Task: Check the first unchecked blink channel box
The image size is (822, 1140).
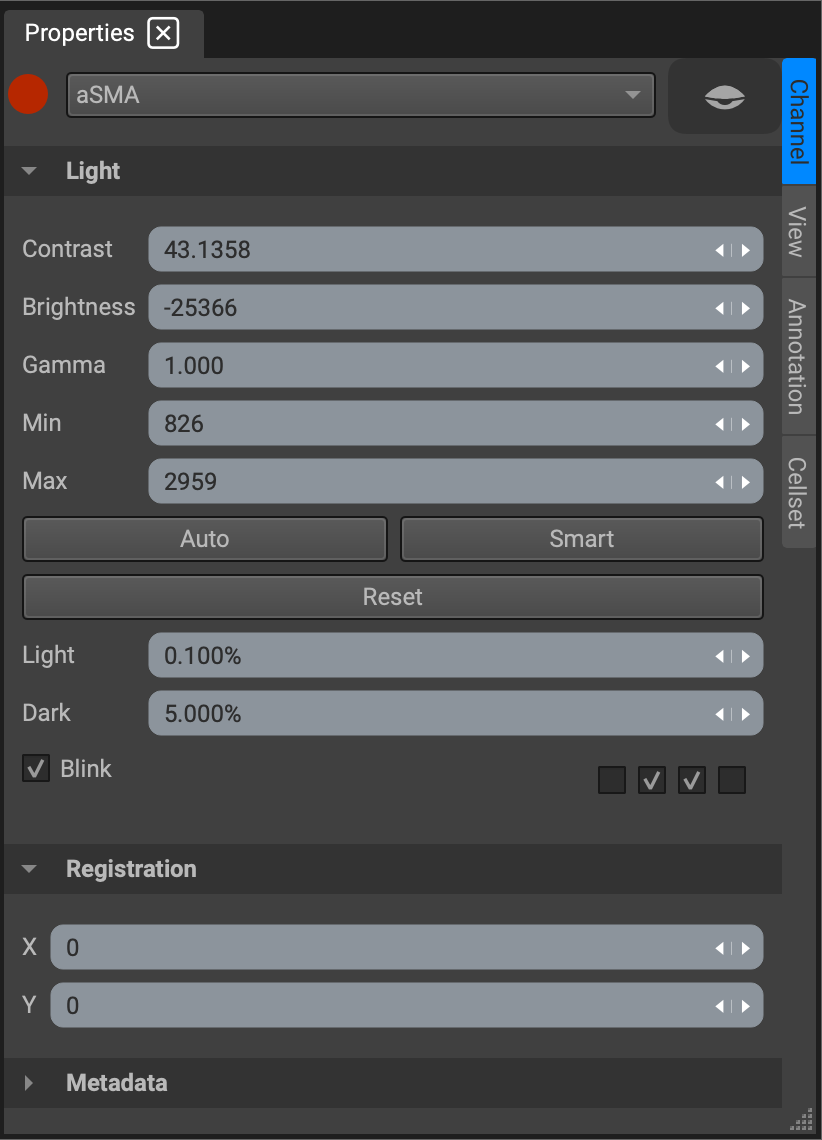Action: click(612, 780)
